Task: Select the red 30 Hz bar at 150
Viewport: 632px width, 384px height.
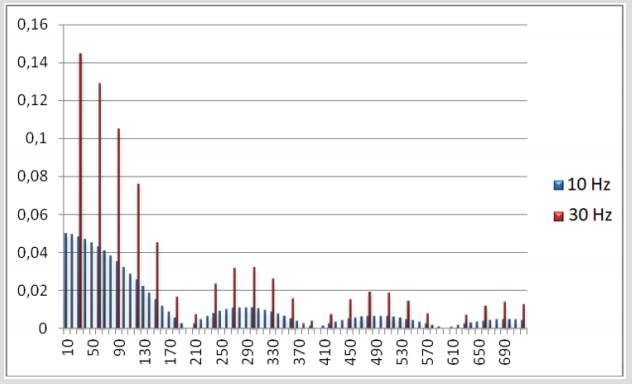Action: click(x=157, y=285)
